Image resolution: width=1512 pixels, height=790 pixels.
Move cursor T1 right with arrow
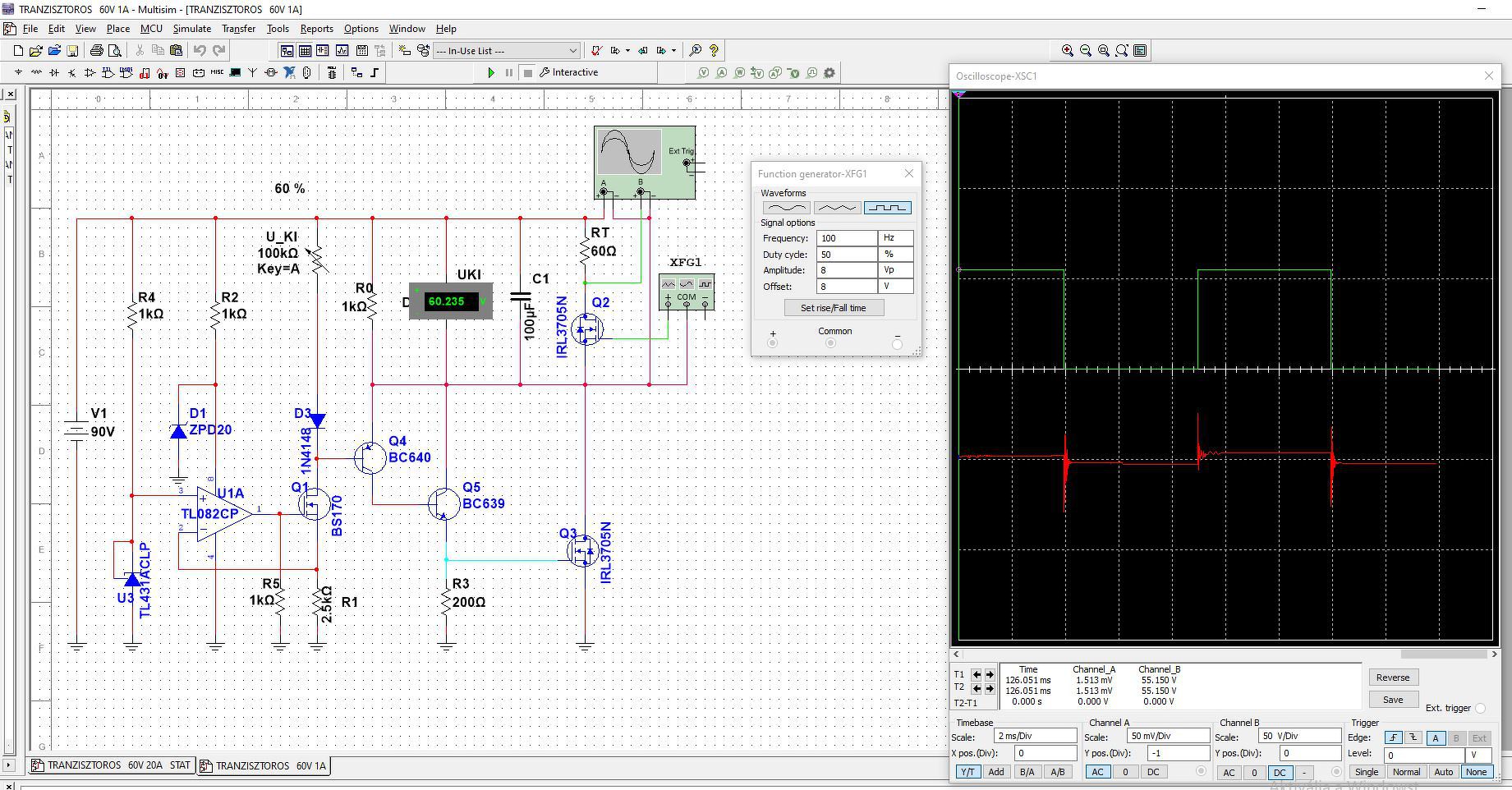[x=990, y=674]
